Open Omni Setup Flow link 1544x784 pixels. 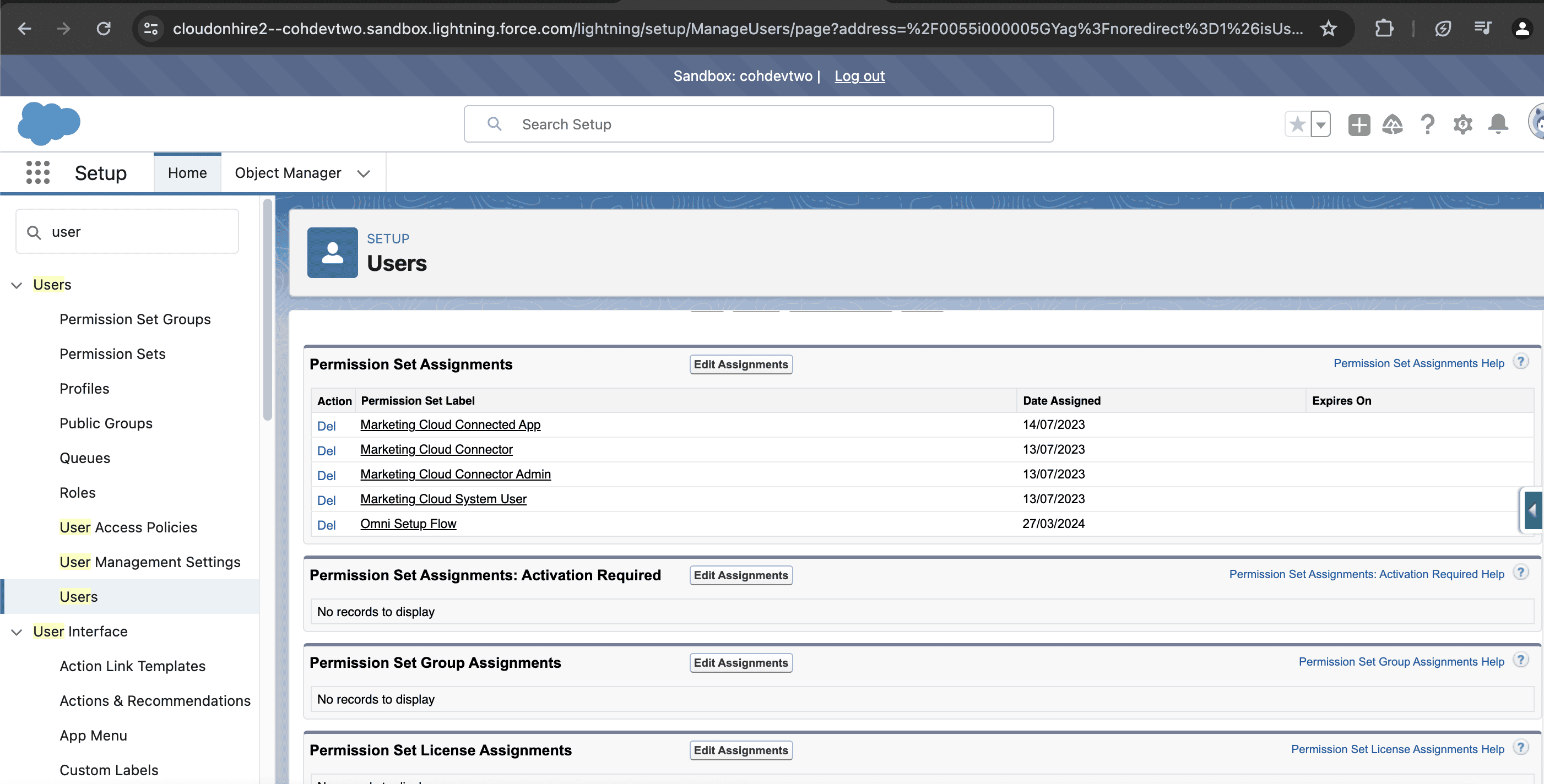(408, 524)
